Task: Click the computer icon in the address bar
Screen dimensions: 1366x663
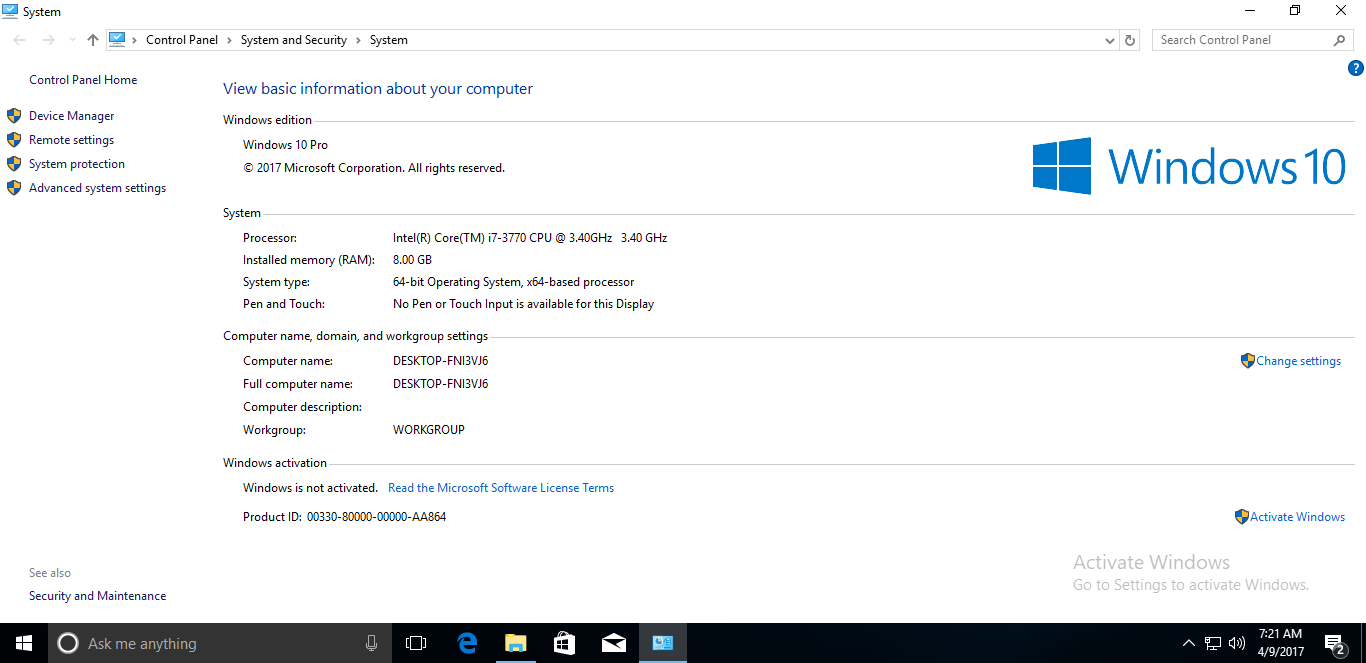Action: [117, 40]
